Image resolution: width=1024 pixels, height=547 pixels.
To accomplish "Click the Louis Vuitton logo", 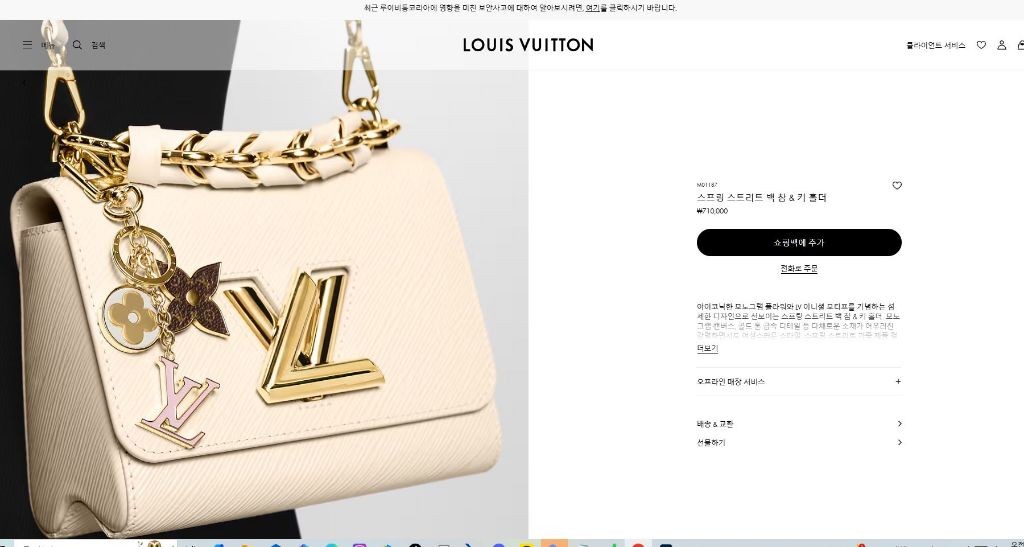I will point(528,45).
